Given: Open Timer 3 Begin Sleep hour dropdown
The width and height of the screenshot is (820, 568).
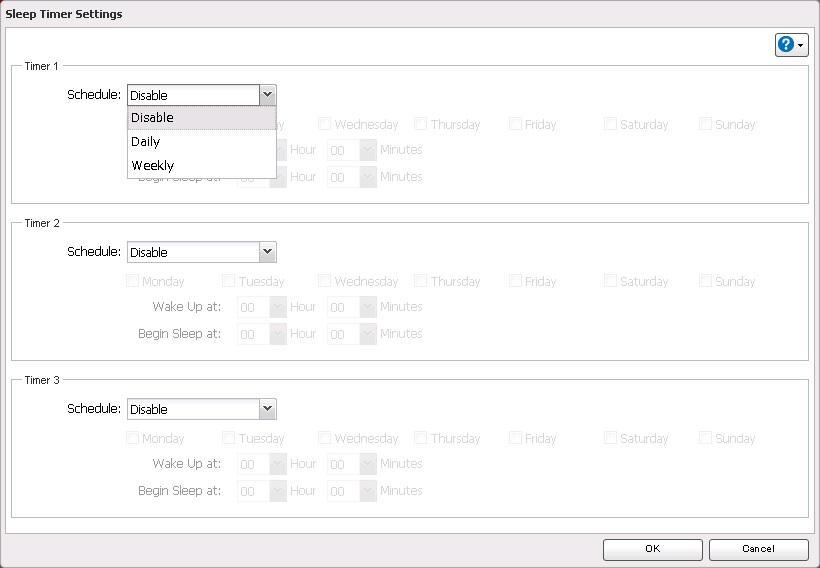Looking at the screenshot, I should [277, 491].
